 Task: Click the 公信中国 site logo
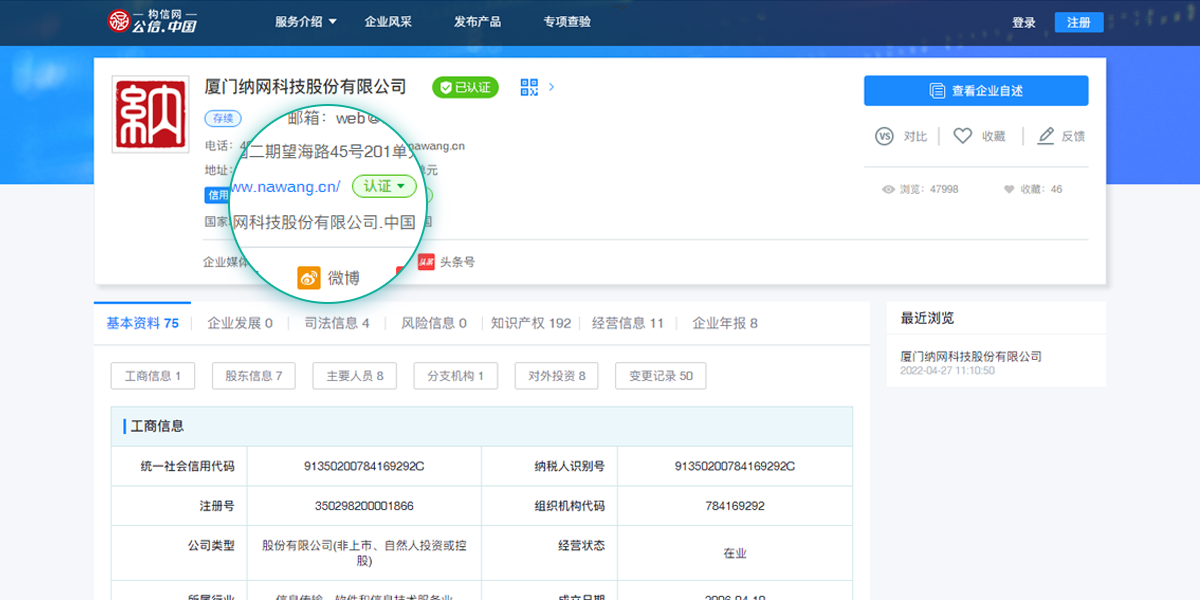152,21
